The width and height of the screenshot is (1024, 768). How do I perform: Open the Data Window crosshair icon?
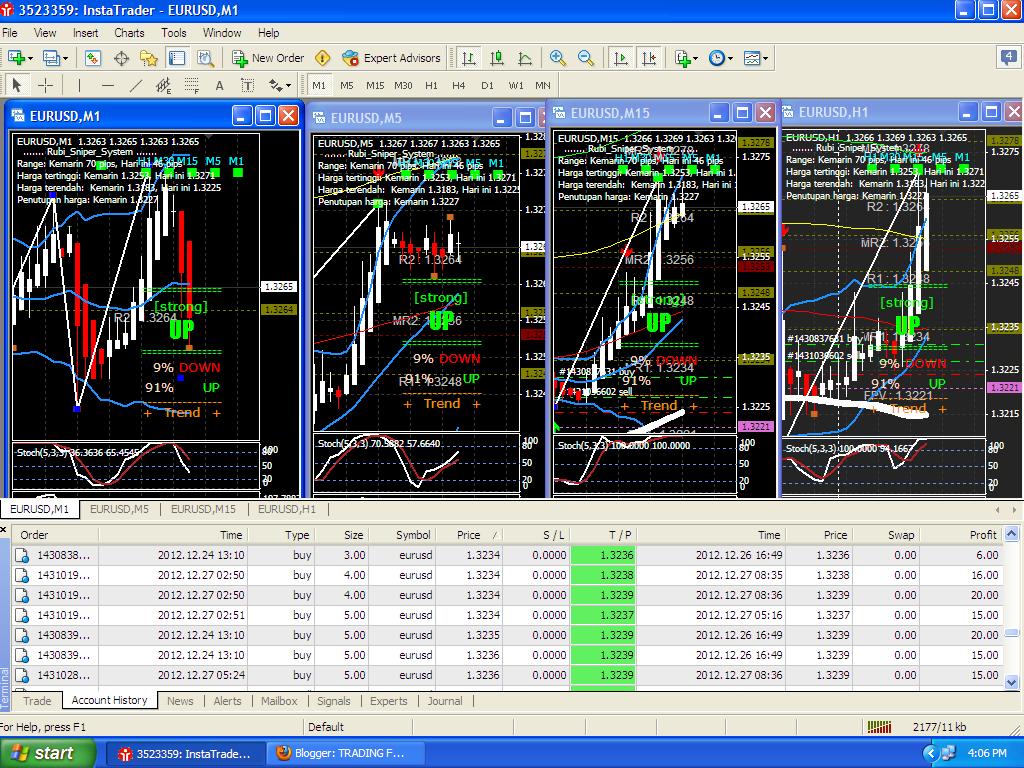pos(121,58)
